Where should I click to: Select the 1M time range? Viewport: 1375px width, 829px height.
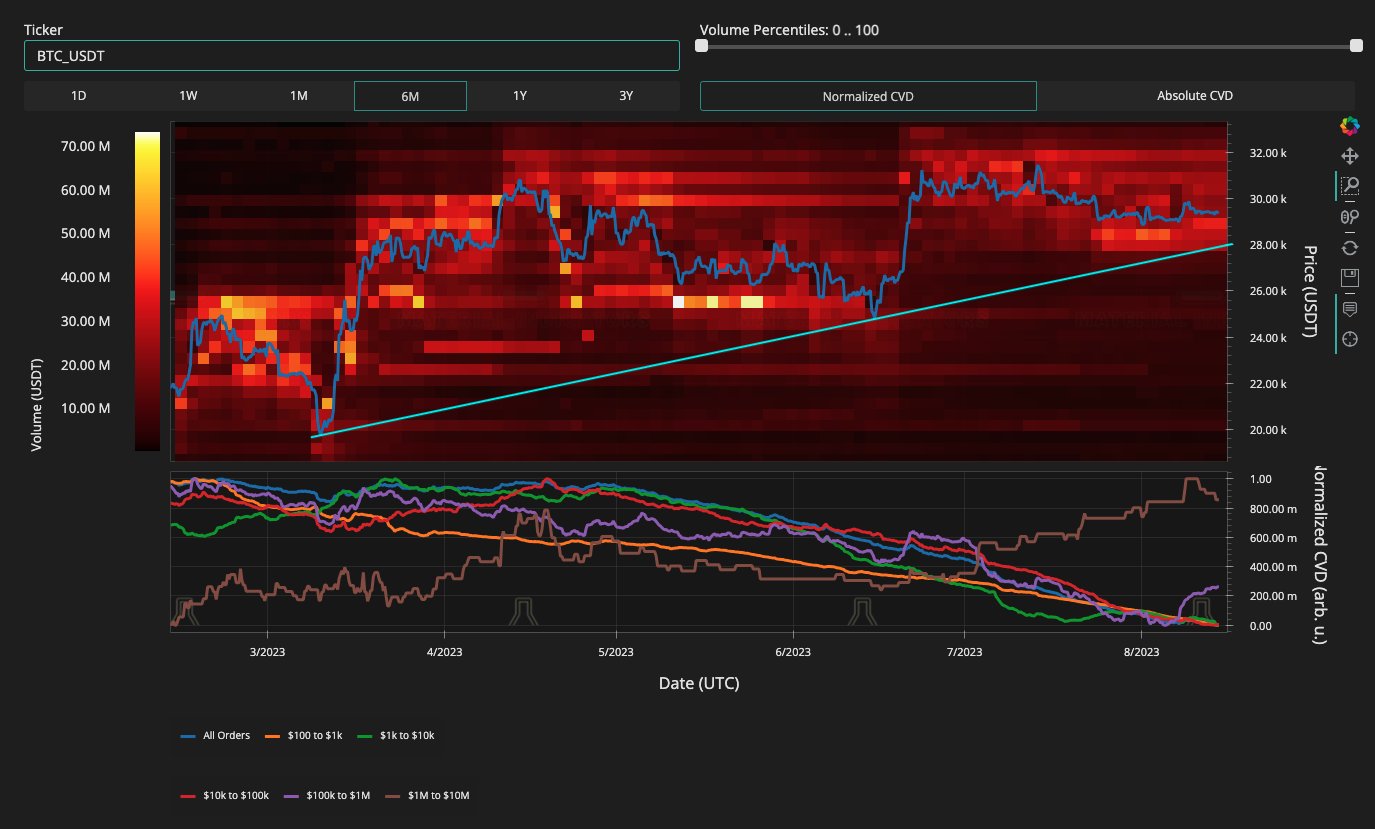tap(297, 95)
